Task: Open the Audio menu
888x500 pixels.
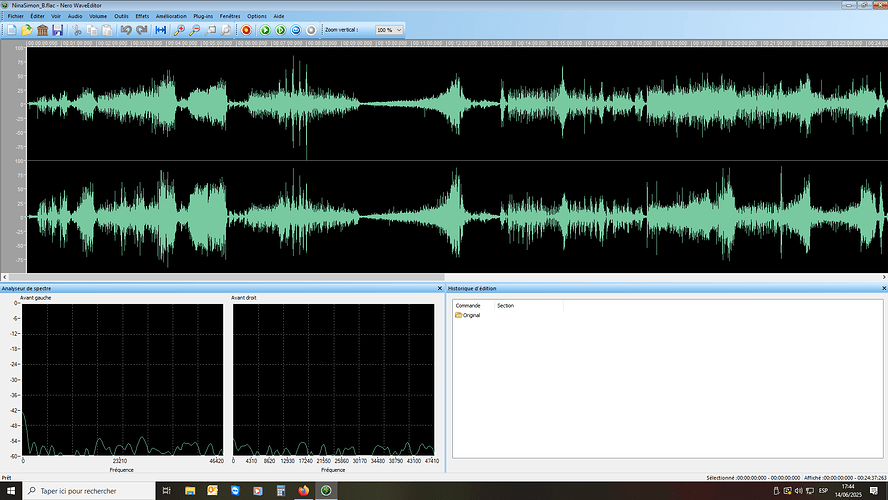Action: (x=75, y=16)
